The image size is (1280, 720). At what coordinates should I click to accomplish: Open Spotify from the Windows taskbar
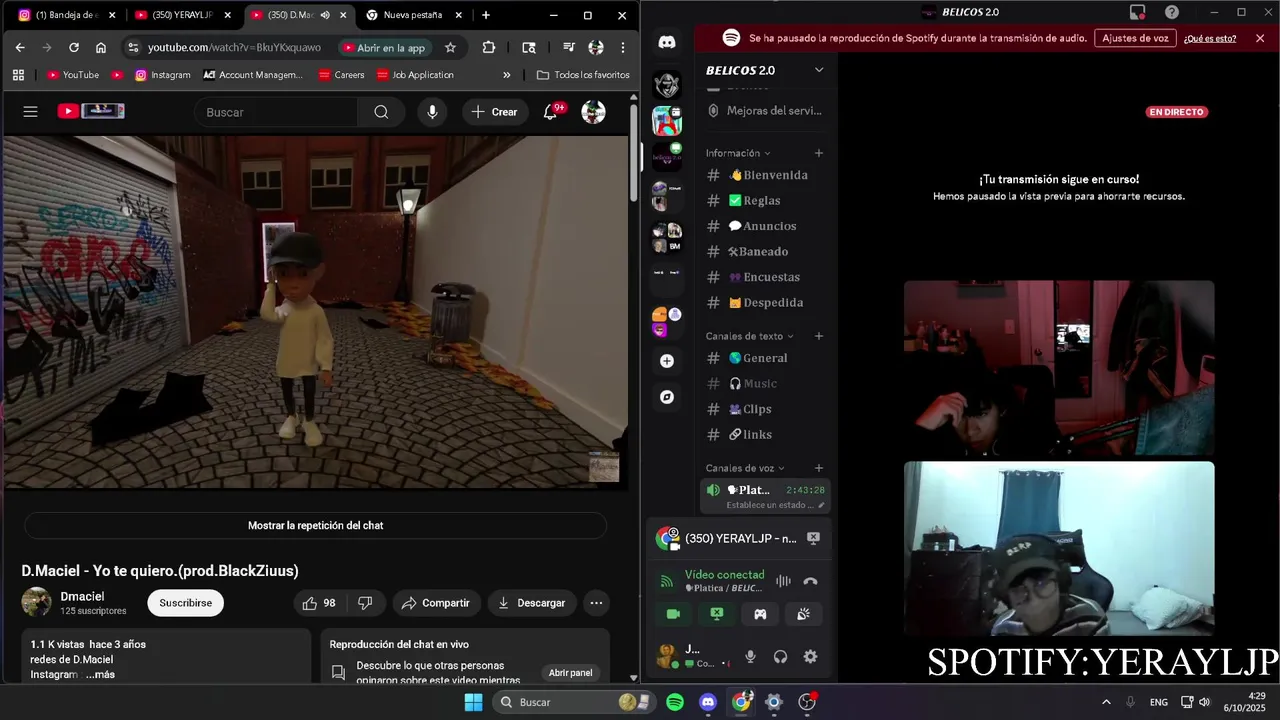pyautogui.click(x=675, y=702)
